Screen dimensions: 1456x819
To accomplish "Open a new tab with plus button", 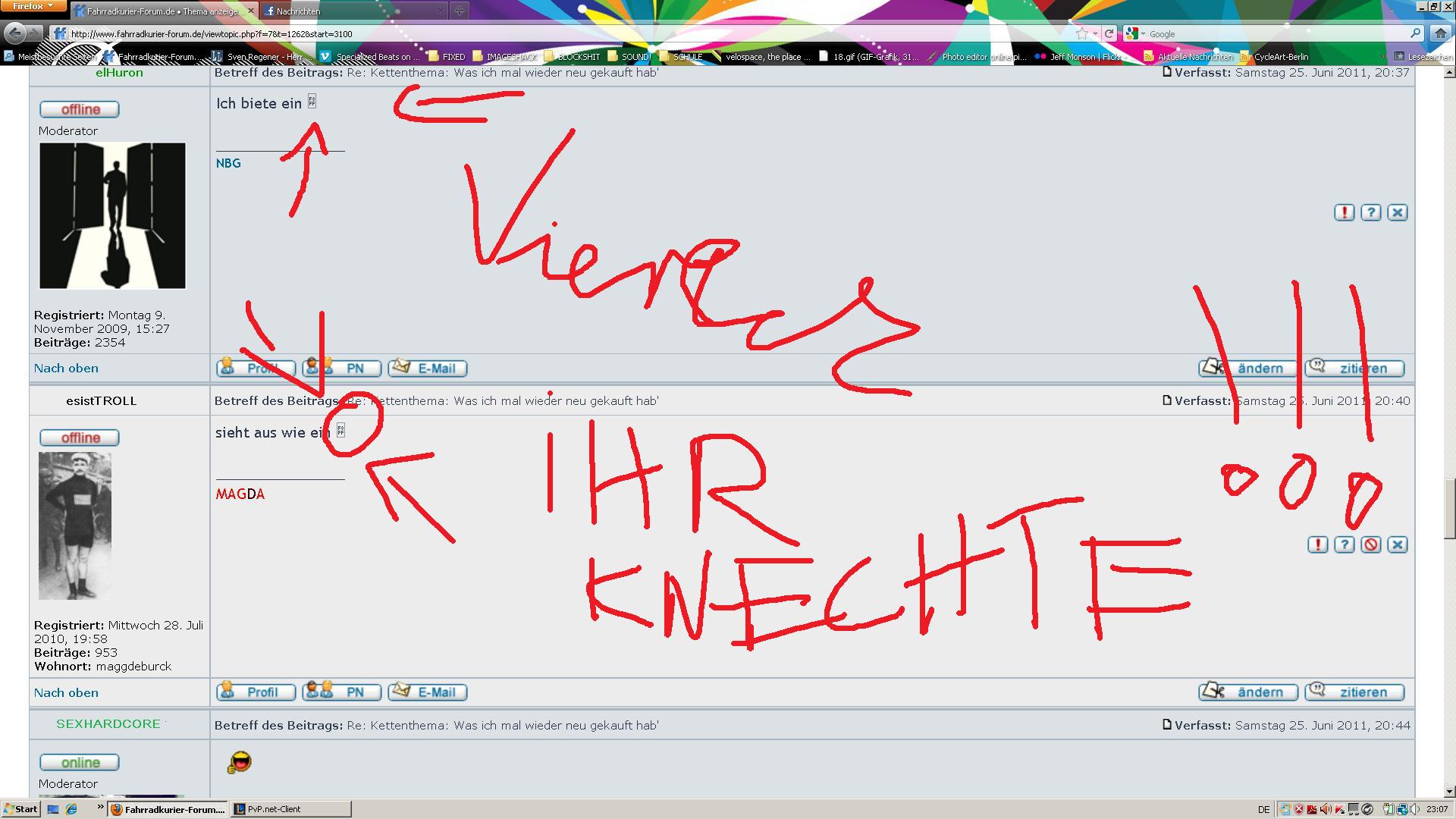I will pos(460,11).
